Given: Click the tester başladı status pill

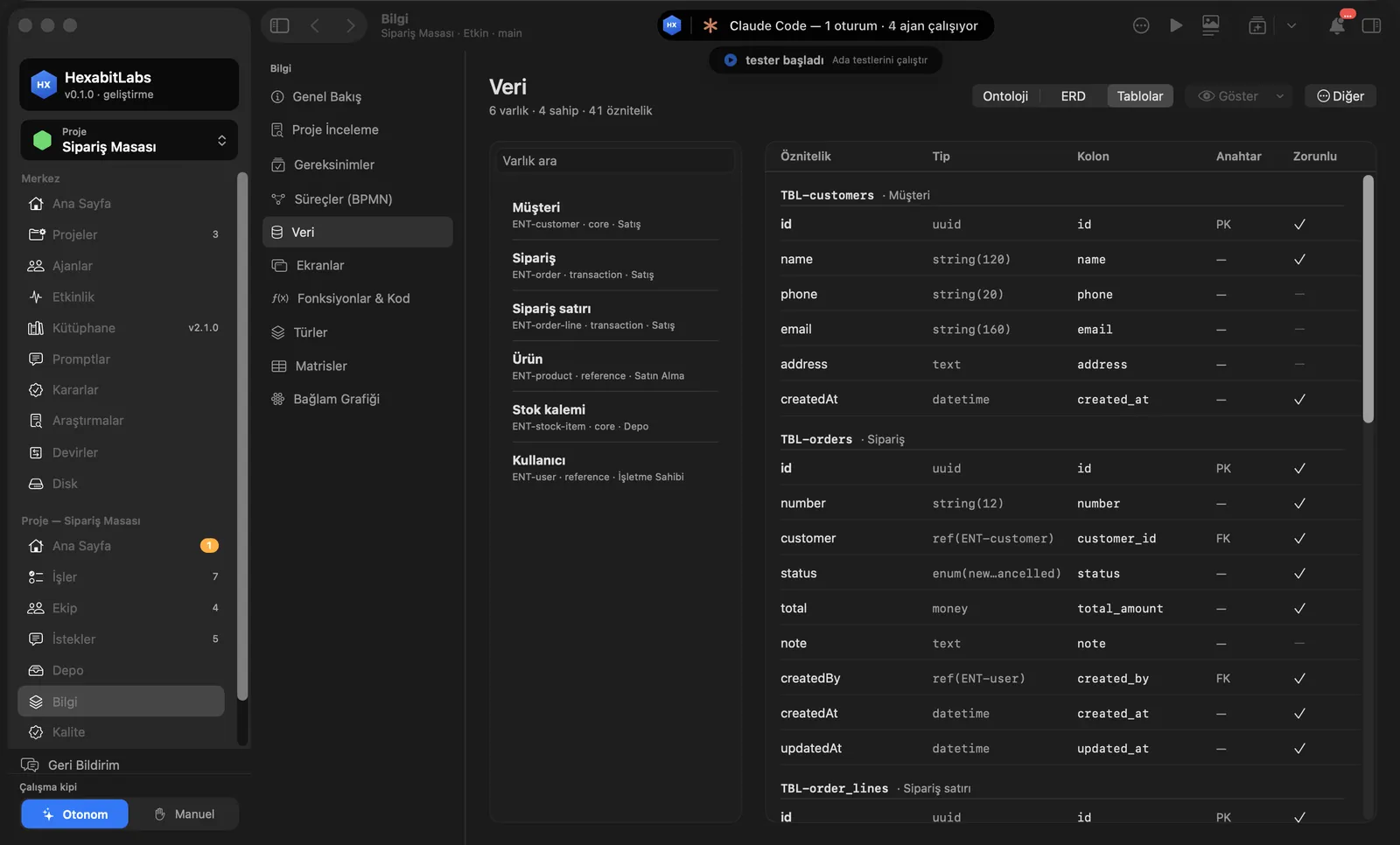Looking at the screenshot, I should (x=825, y=60).
